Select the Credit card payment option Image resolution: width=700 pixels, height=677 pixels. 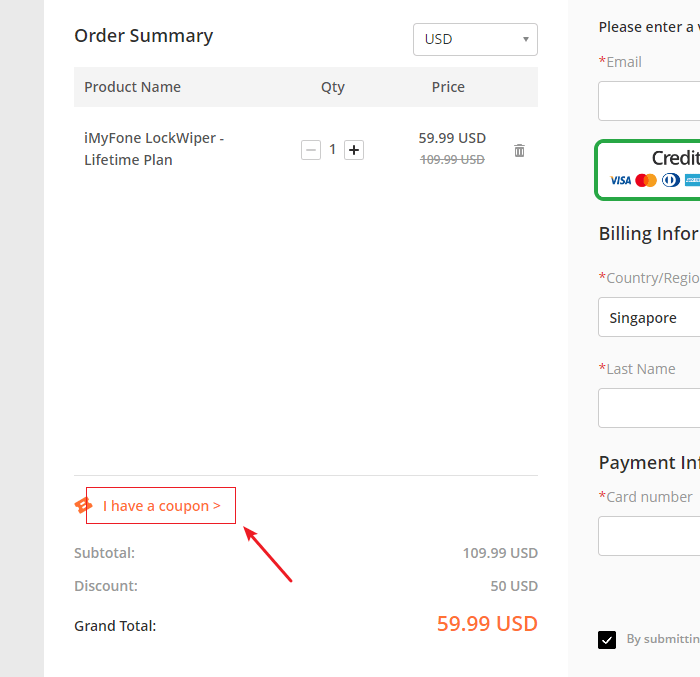[648, 170]
